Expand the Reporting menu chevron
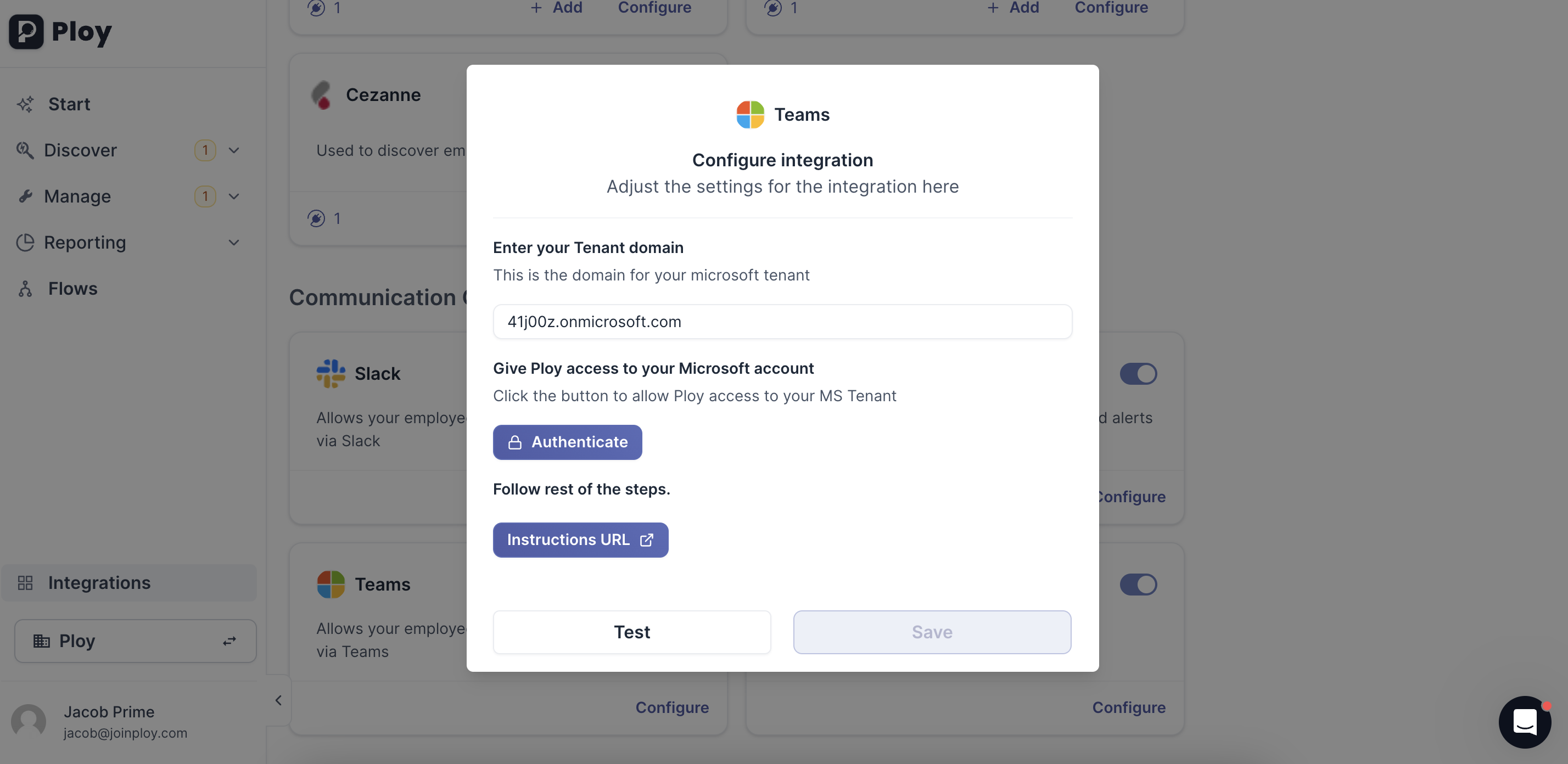Viewport: 1568px width, 764px height. pos(234,243)
